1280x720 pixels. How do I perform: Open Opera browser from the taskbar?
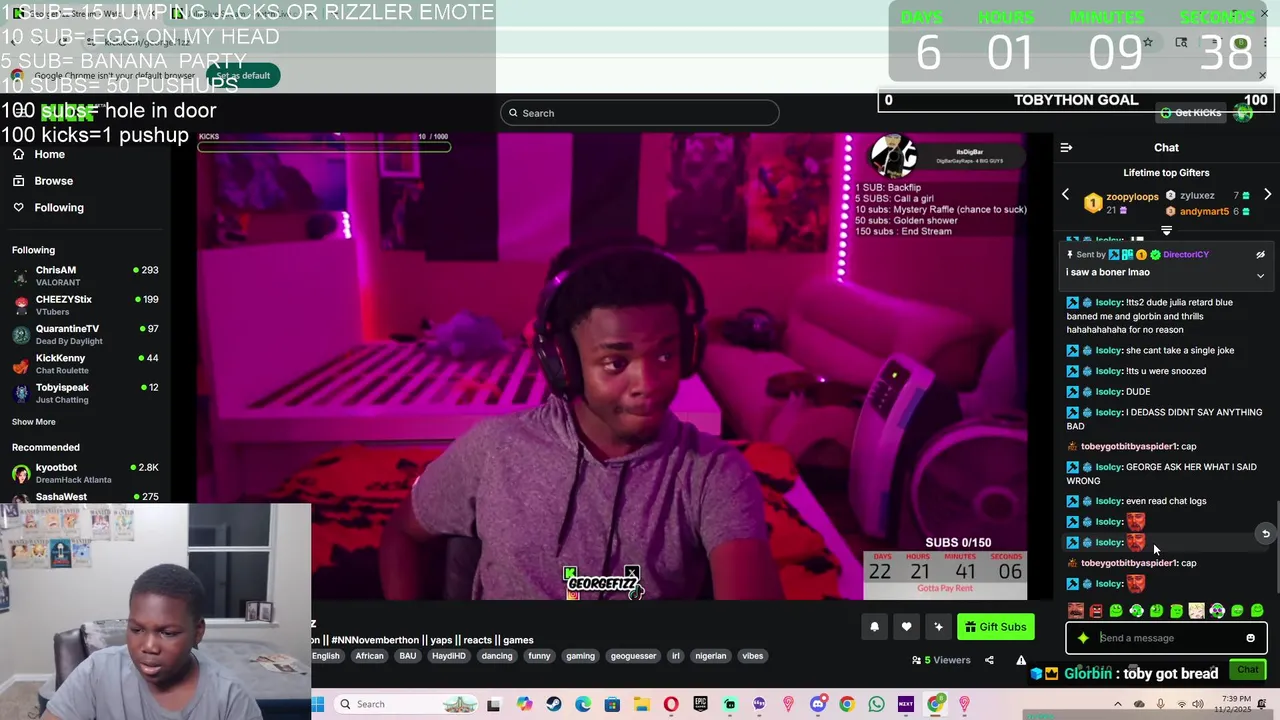(x=671, y=704)
